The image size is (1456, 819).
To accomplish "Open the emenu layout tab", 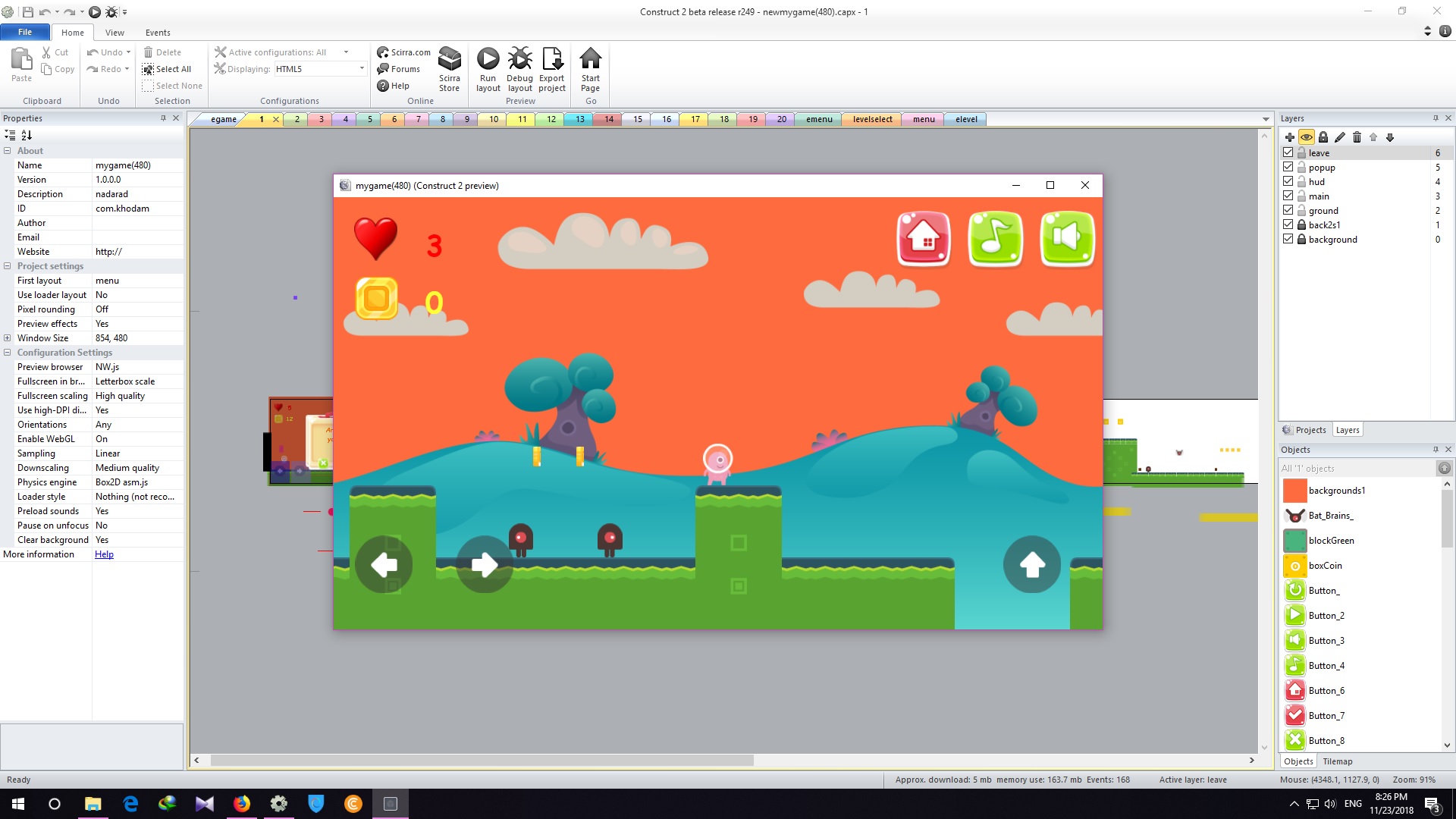I will click(819, 119).
